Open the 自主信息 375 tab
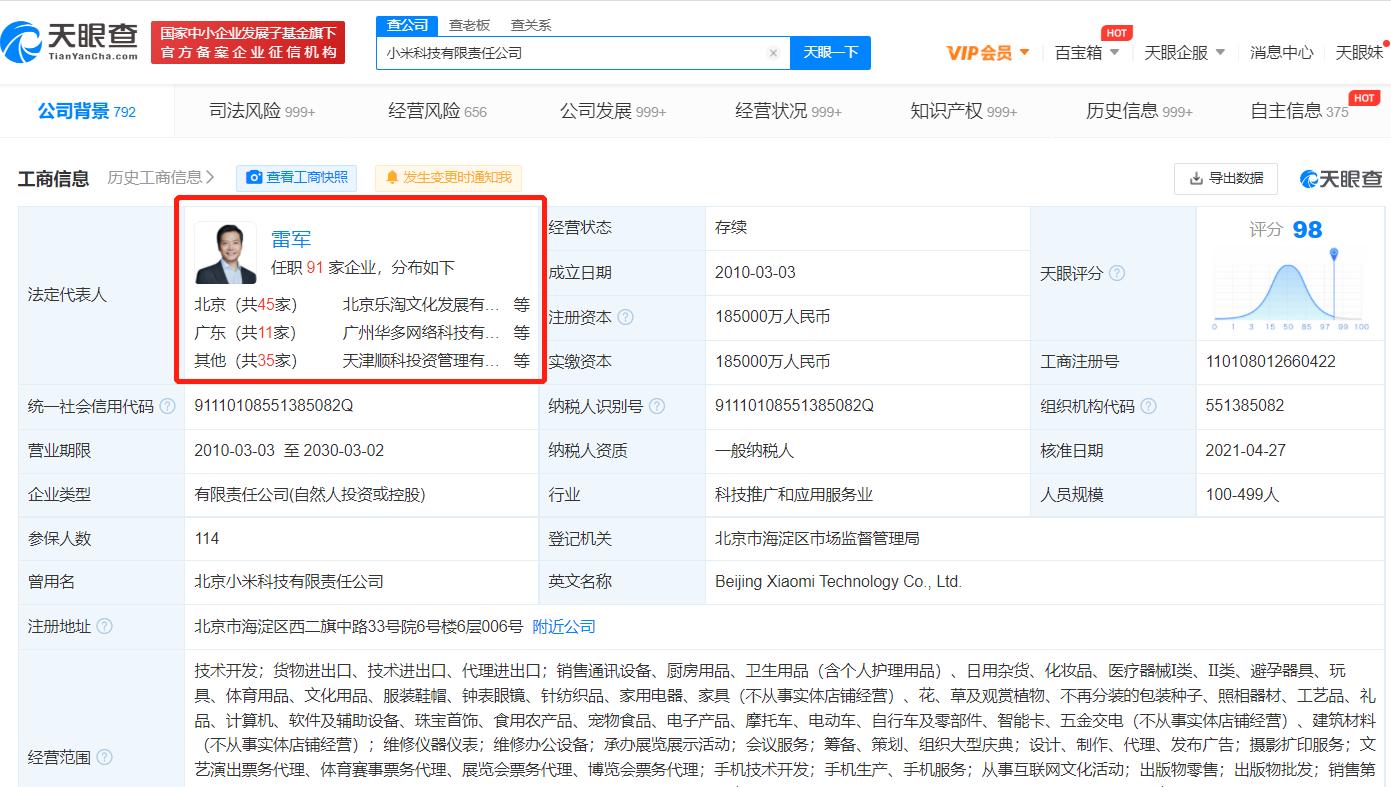 coord(1299,111)
